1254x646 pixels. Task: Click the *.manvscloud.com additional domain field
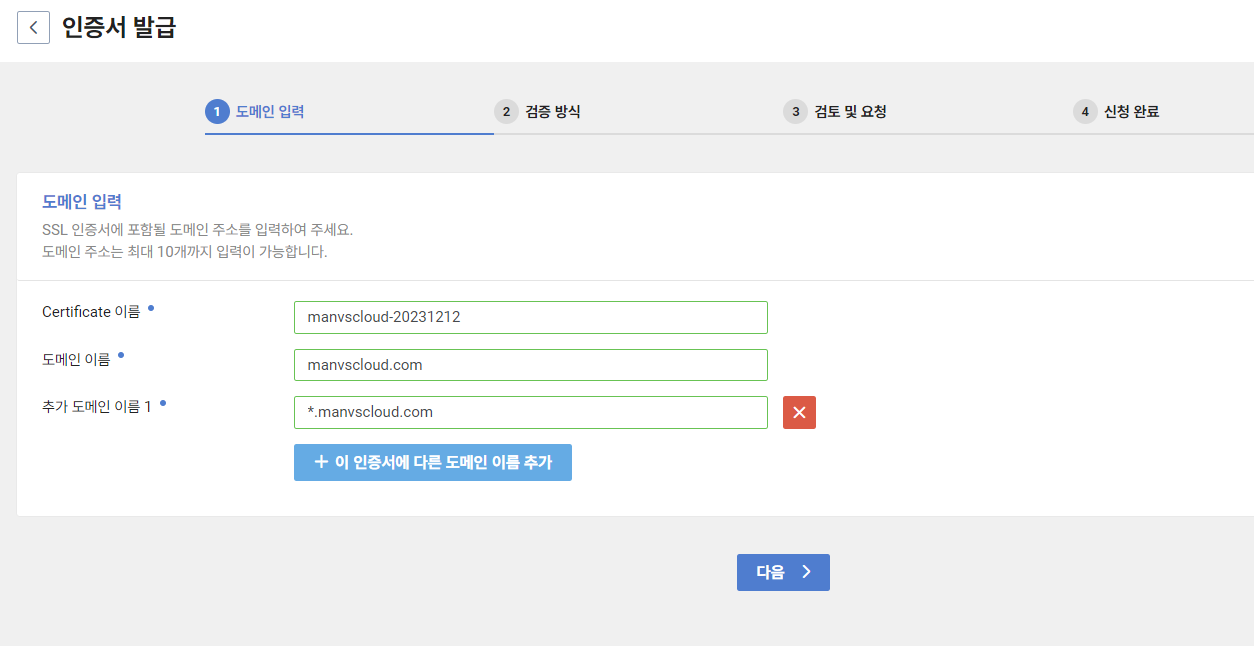click(x=530, y=412)
